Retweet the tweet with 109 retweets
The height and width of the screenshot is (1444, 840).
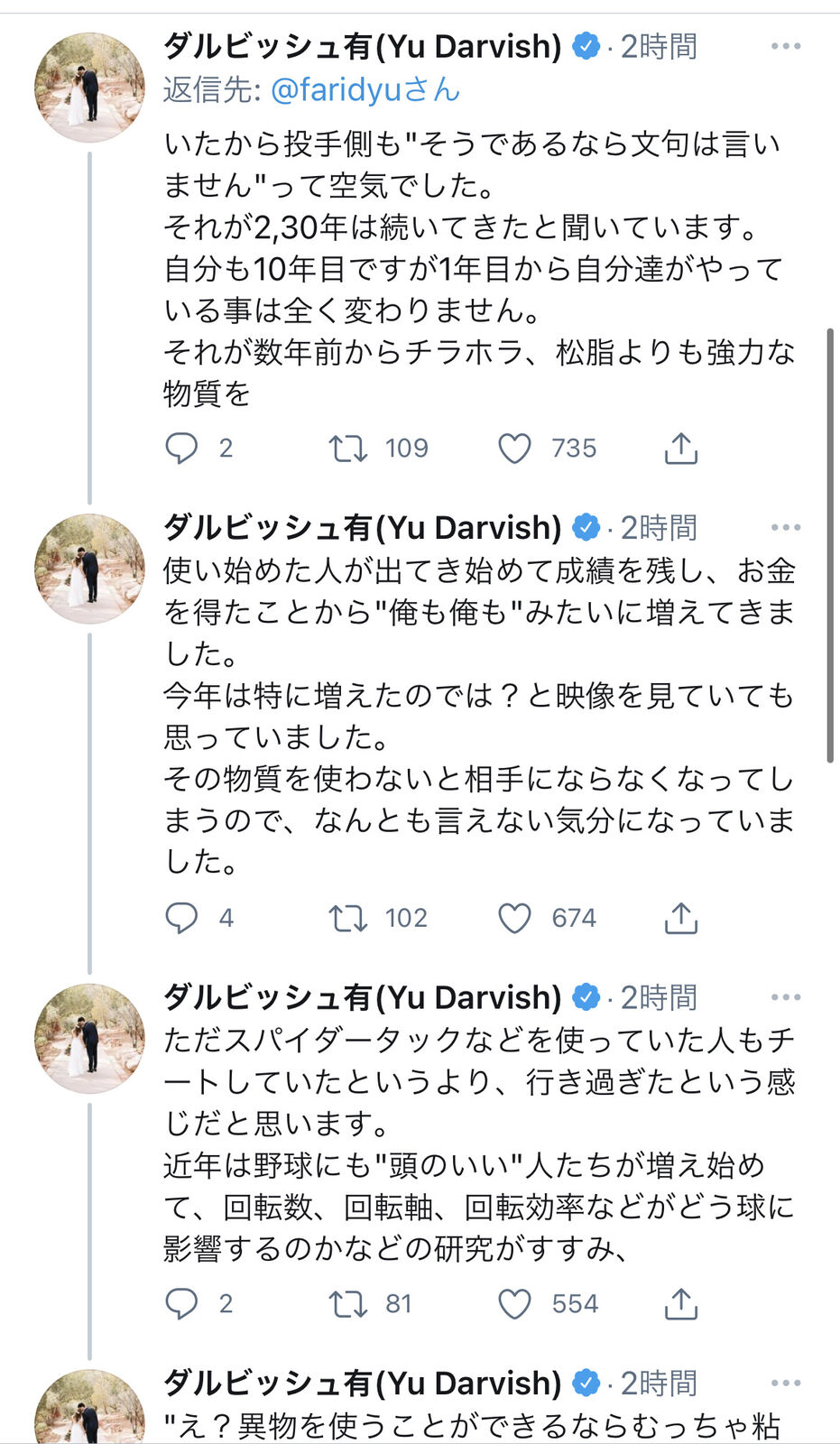[347, 448]
